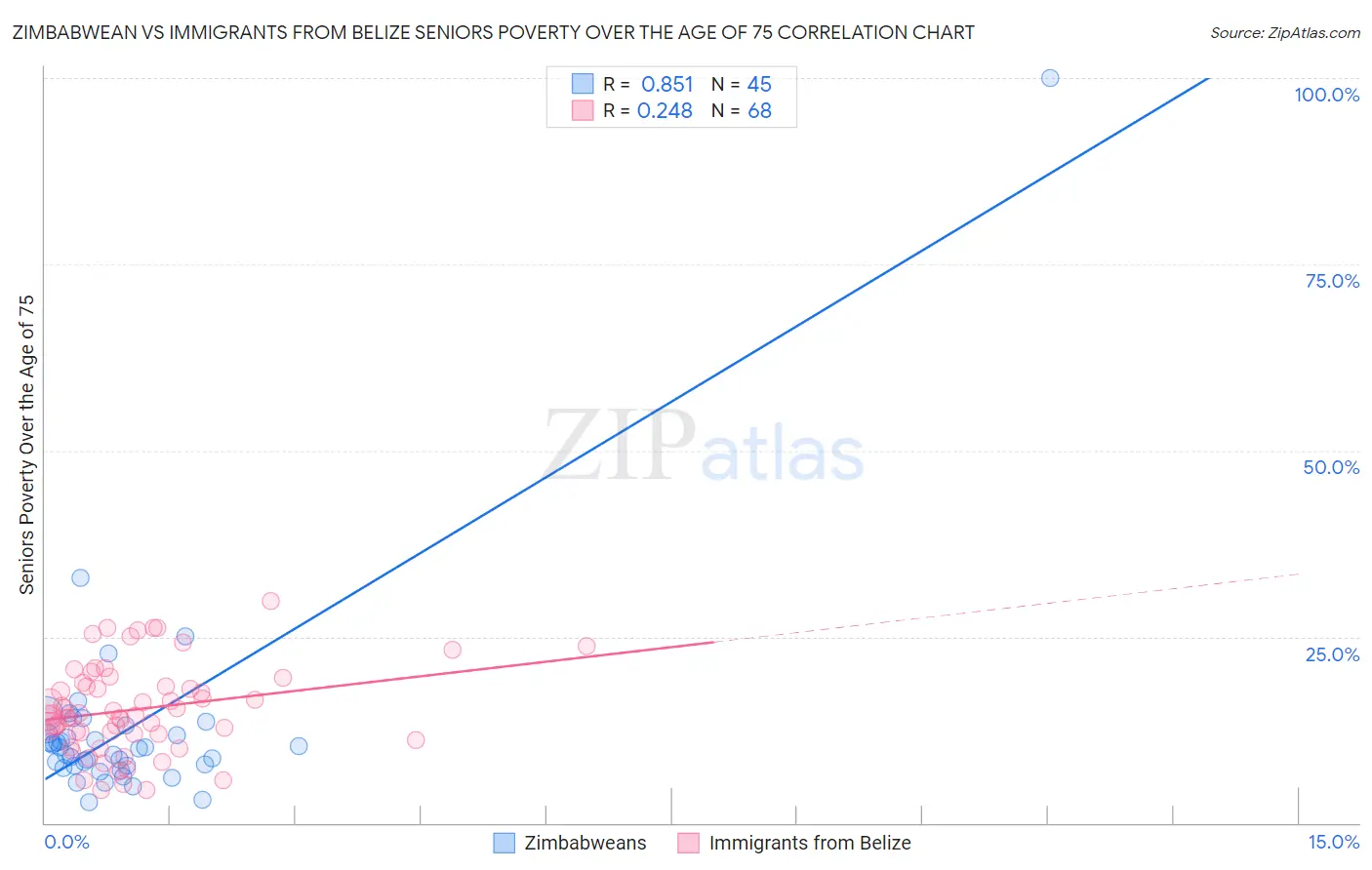This screenshot has width=1372, height=870.
Task: Click the 75.0% y-axis label
Action: pos(1332,281)
